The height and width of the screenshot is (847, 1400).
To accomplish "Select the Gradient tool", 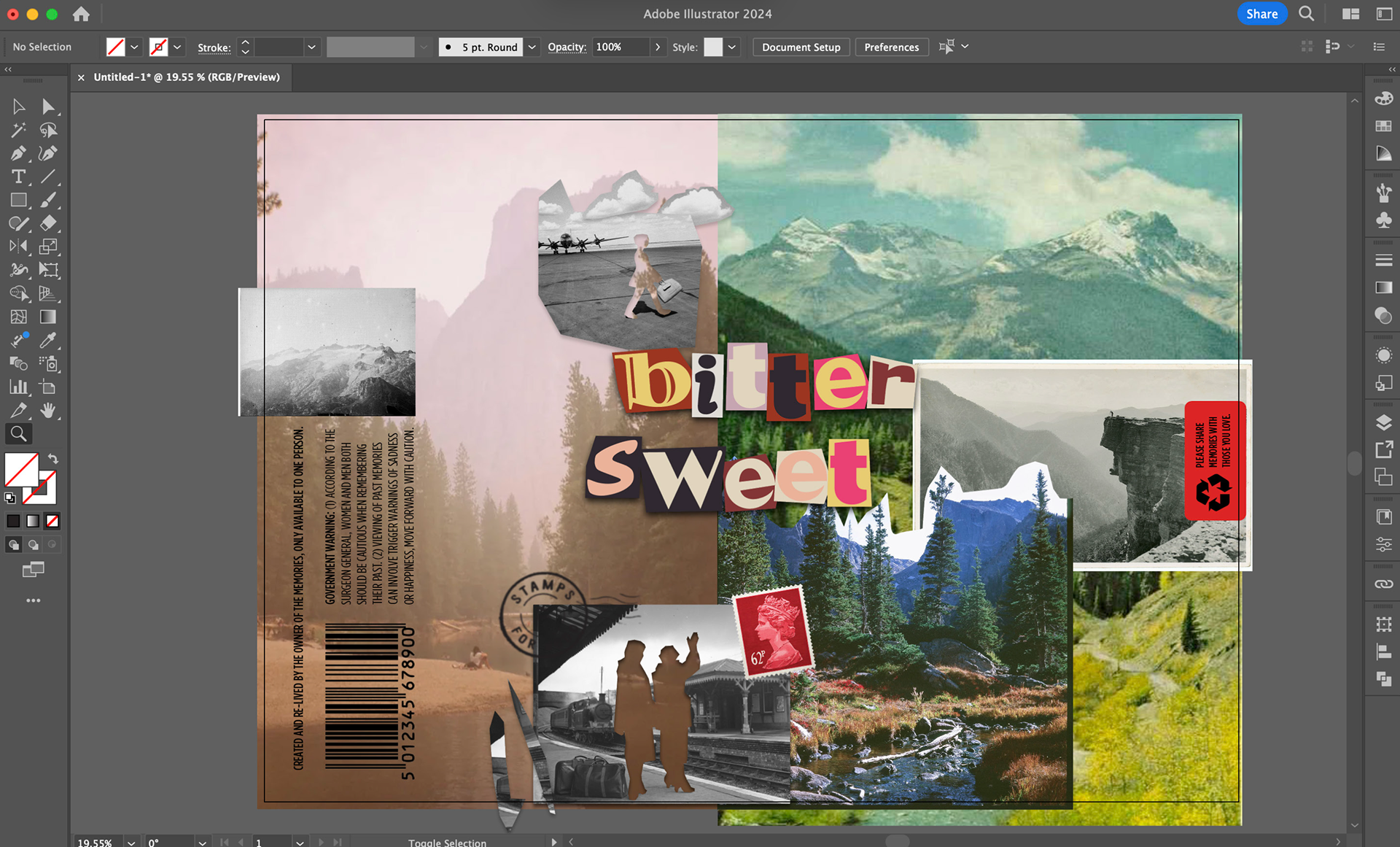I will point(48,317).
